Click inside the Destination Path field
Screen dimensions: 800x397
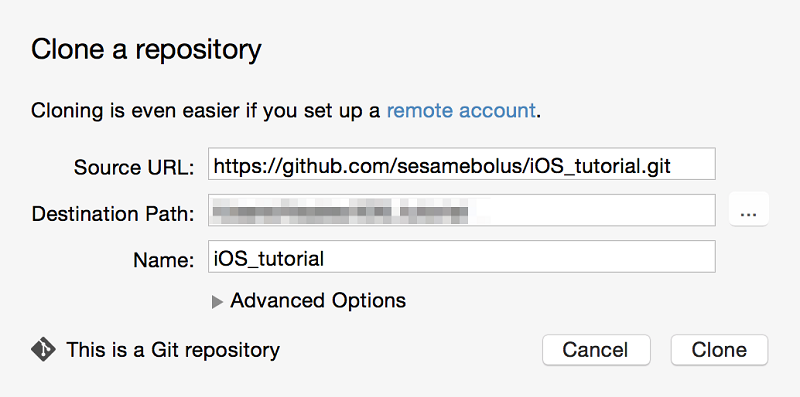(462, 210)
